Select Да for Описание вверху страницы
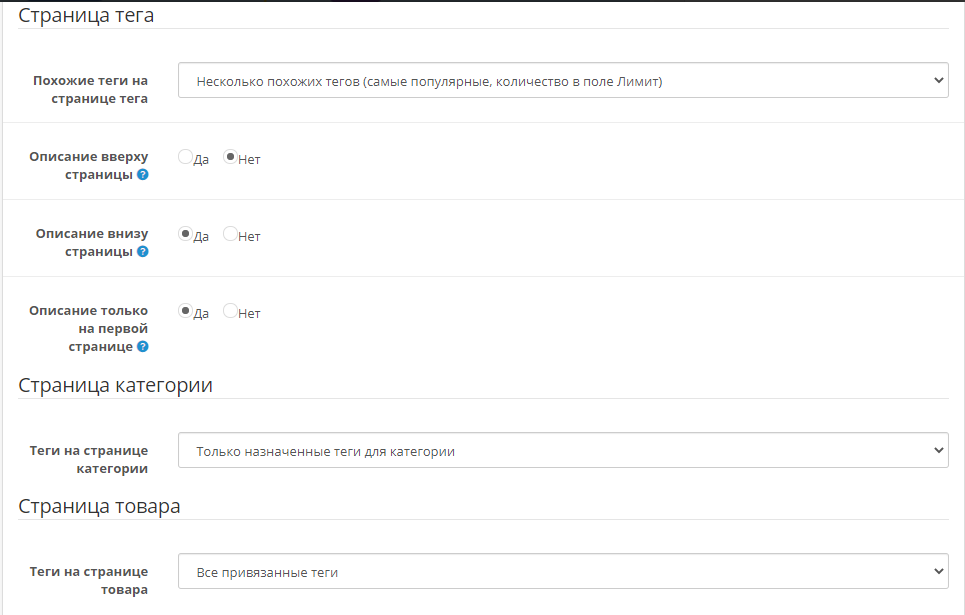The width and height of the screenshot is (965, 615). click(x=185, y=157)
